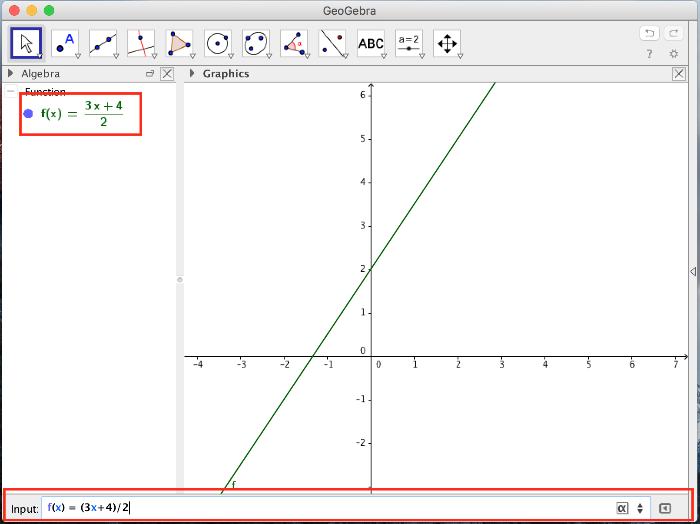
Task: Select the Ellipse conic tool
Action: [256, 43]
